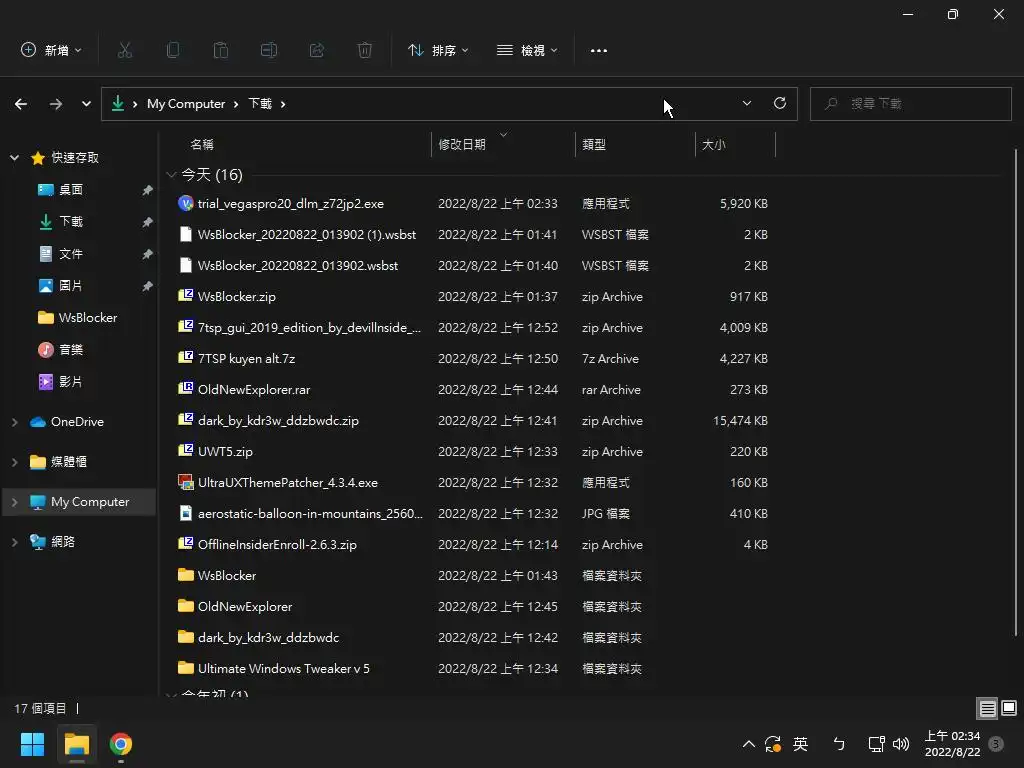Switch to details view button in status bar
Image resolution: width=1024 pixels, height=768 pixels.
coord(987,709)
